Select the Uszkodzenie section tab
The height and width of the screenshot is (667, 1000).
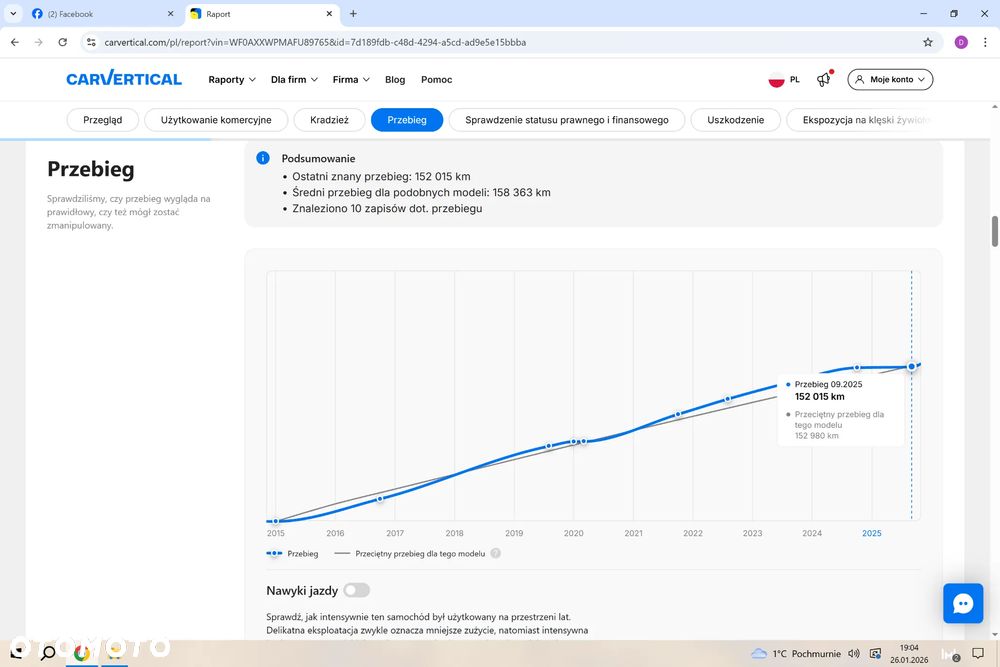point(735,120)
